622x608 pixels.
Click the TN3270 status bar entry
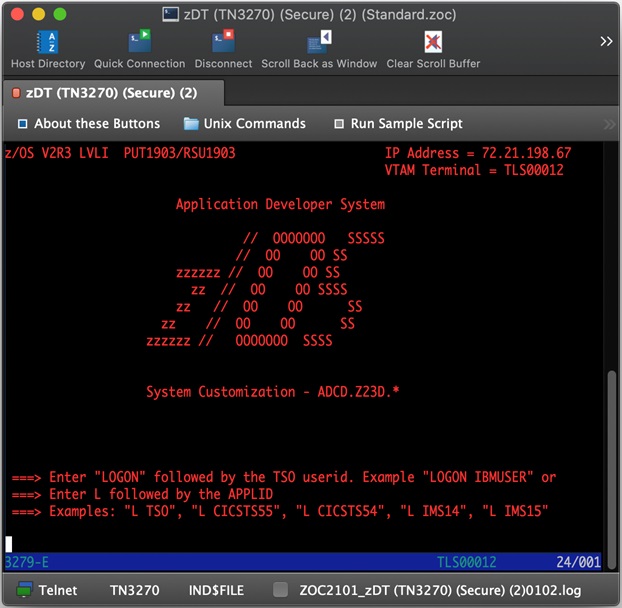point(134,590)
